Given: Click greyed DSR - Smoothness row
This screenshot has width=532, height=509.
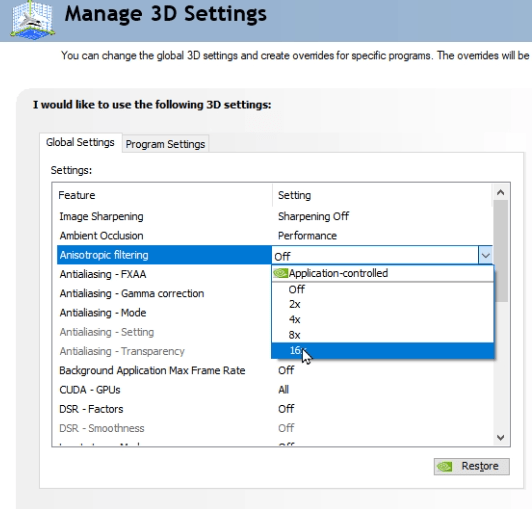Looking at the screenshot, I should click(x=274, y=428).
